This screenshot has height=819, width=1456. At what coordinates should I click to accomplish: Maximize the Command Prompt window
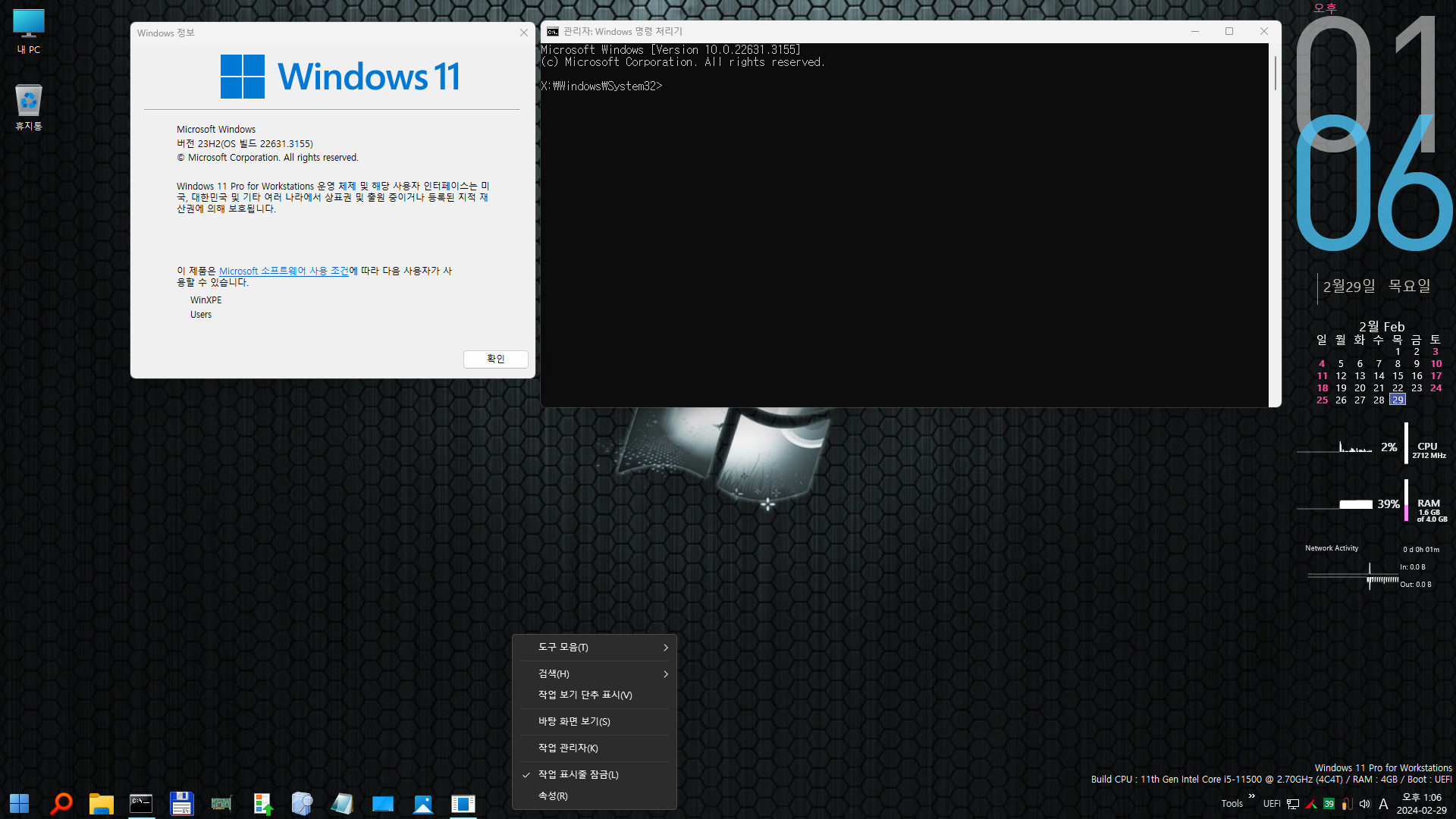1229,31
